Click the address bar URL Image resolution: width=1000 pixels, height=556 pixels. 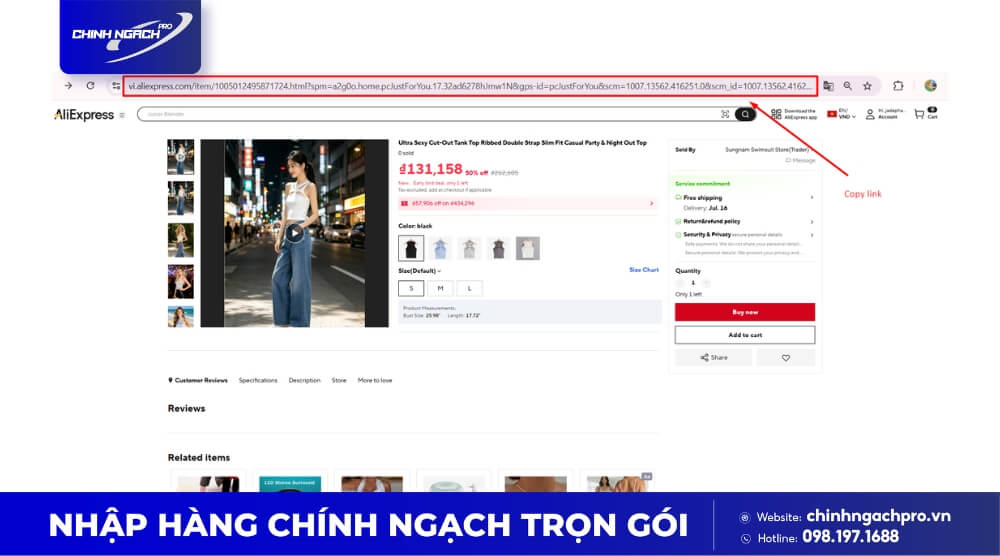[x=470, y=85]
